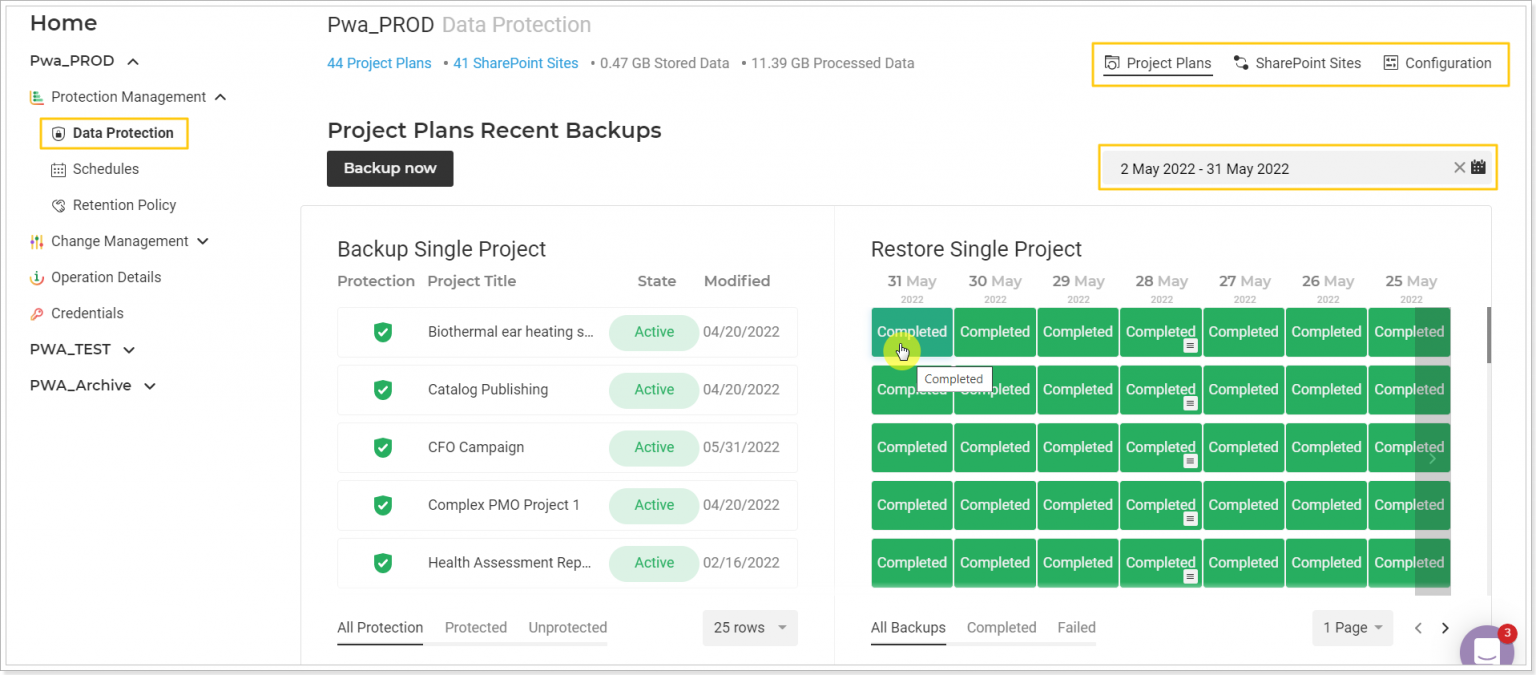Collapse the Pwa_PROD environment
The width and height of the screenshot is (1536, 675).
131,60
